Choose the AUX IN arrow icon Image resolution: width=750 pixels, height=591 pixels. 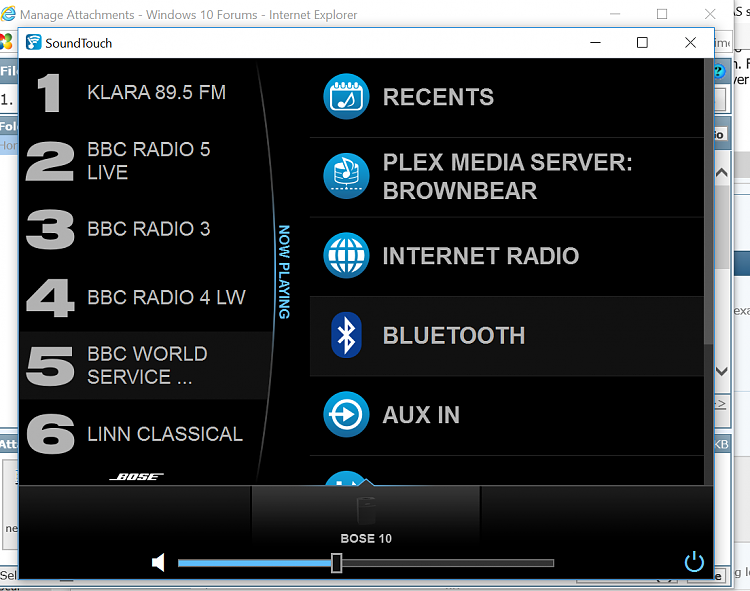point(346,414)
